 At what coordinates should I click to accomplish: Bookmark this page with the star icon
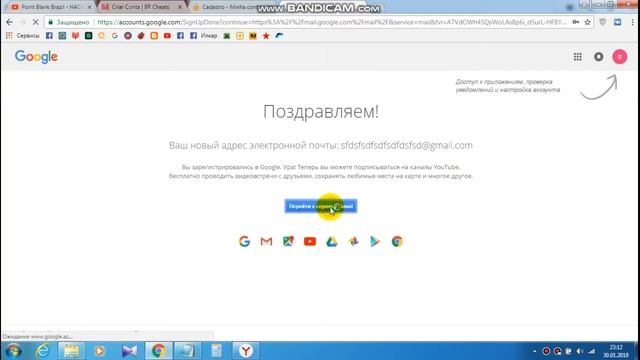587,22
